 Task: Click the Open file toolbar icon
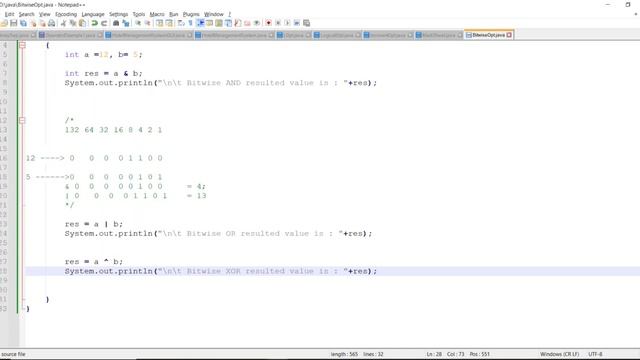[x=4, y=23]
